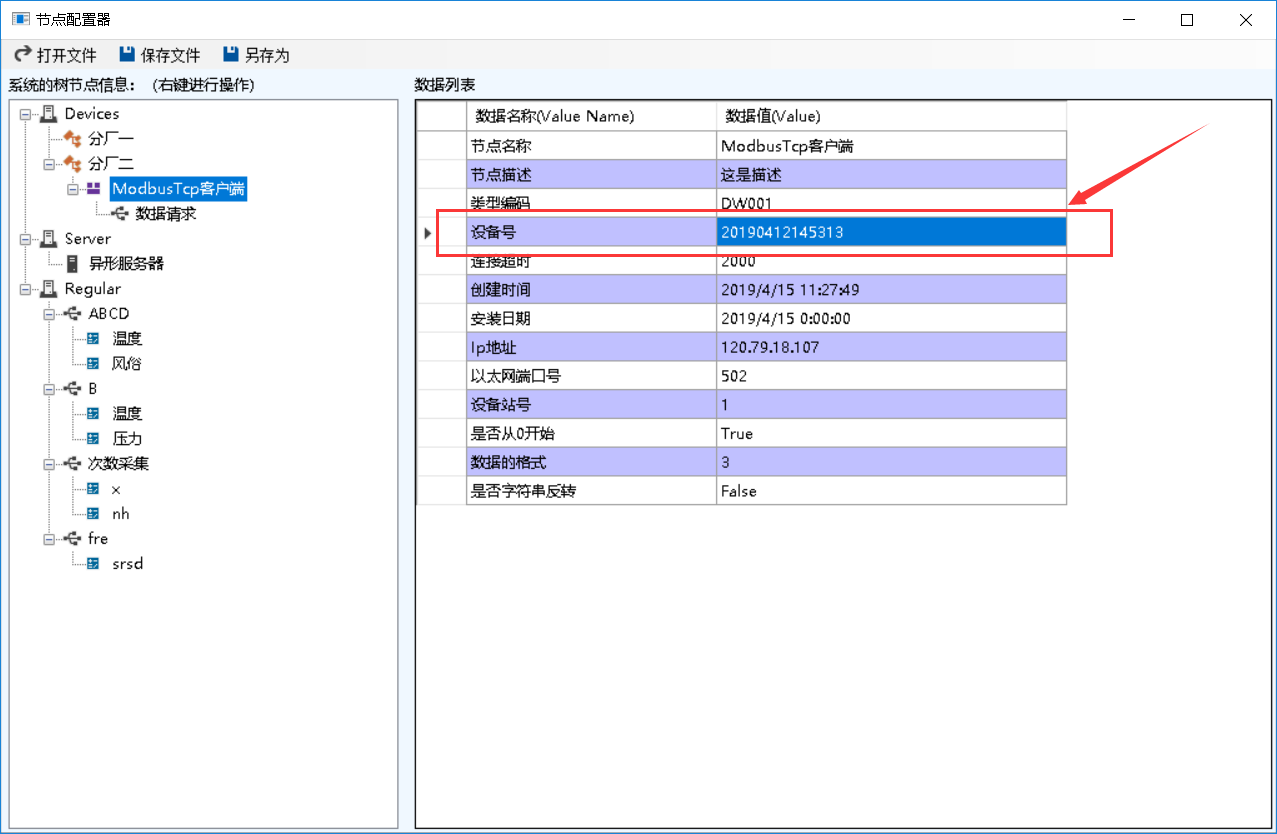Click the ModbusTcp客户端 node icon

94,188
